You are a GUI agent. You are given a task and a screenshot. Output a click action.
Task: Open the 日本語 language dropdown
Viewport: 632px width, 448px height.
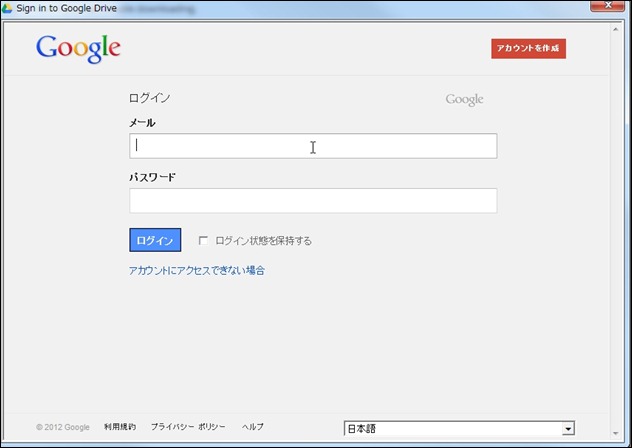pos(459,428)
